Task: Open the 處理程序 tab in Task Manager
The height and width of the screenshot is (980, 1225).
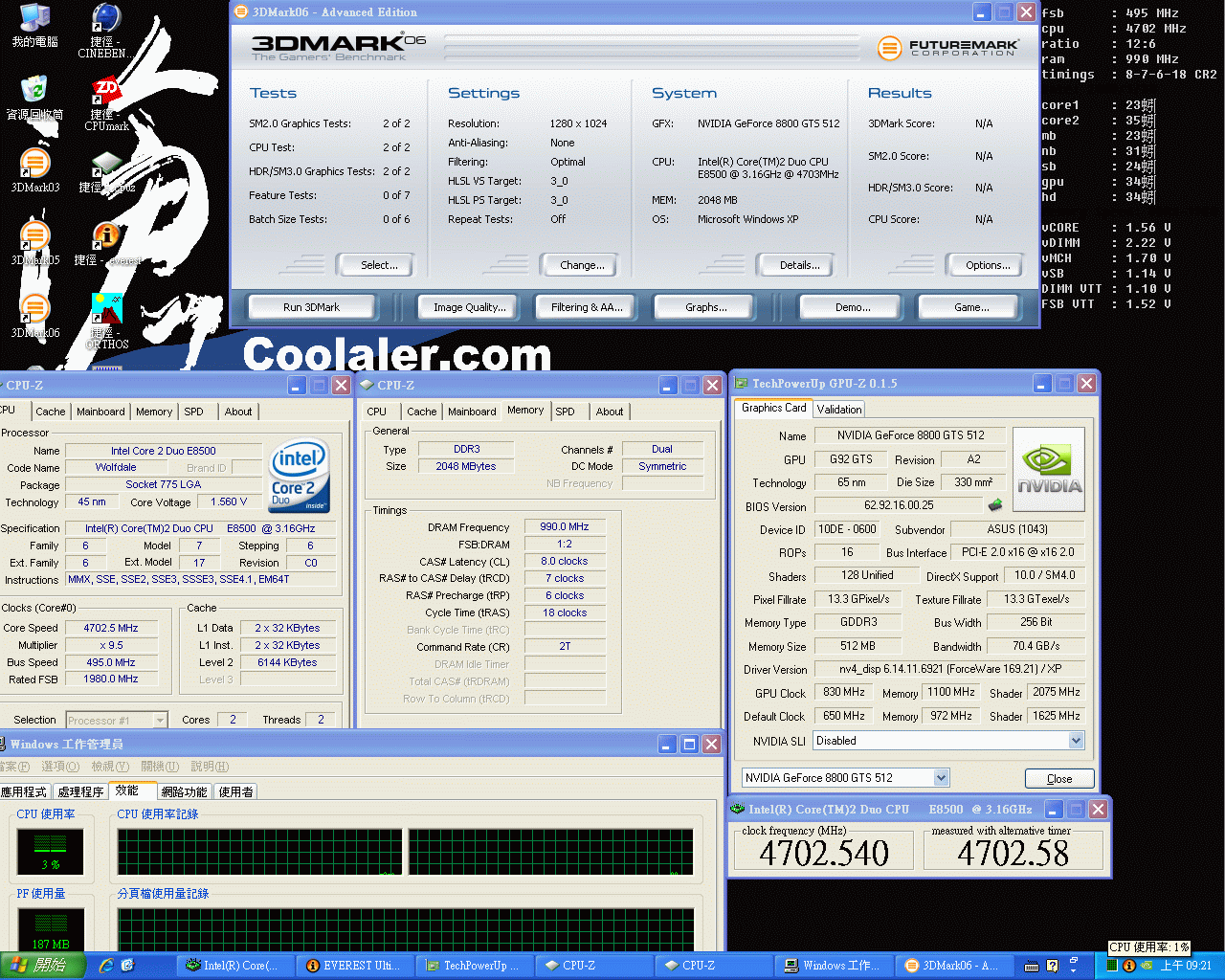Action: [x=80, y=791]
